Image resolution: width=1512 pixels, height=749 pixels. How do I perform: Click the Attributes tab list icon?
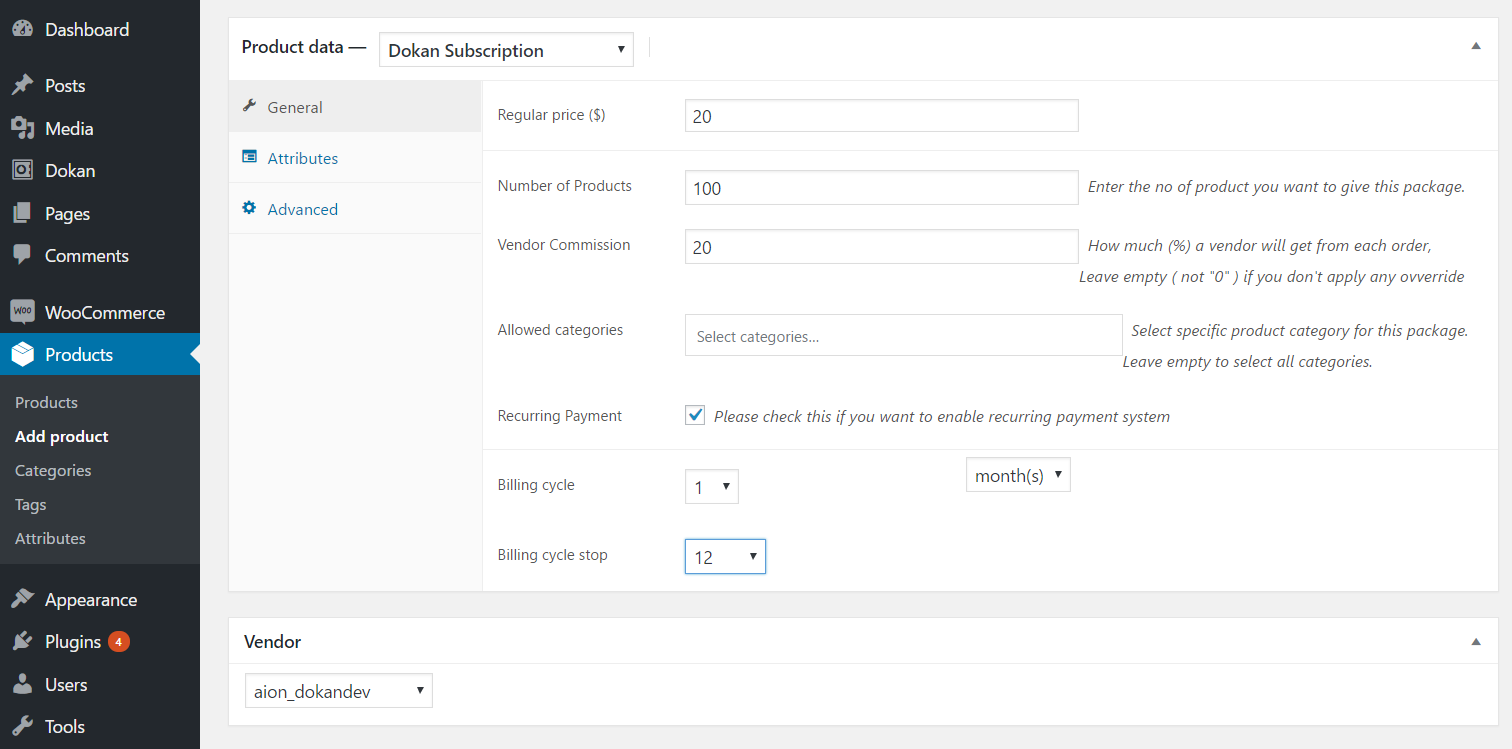point(250,157)
